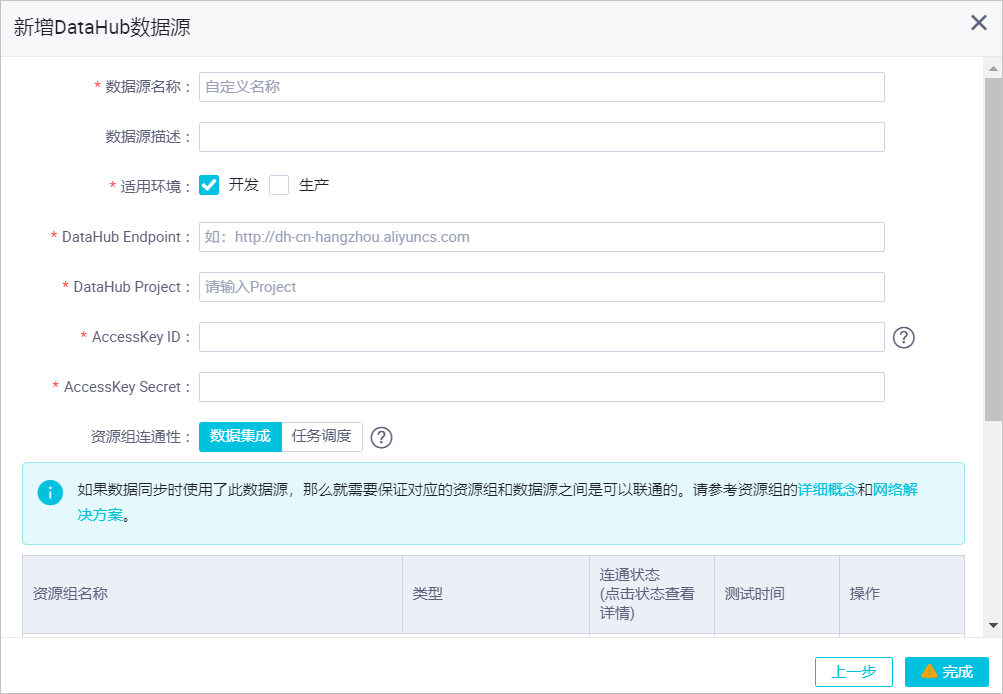Click the 数据源名称 input field
This screenshot has height=694, width=1003.
tap(541, 87)
